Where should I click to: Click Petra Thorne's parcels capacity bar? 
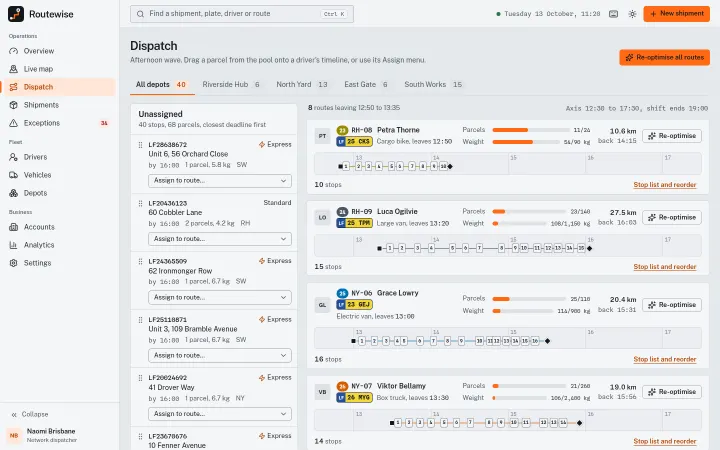tap(530, 130)
